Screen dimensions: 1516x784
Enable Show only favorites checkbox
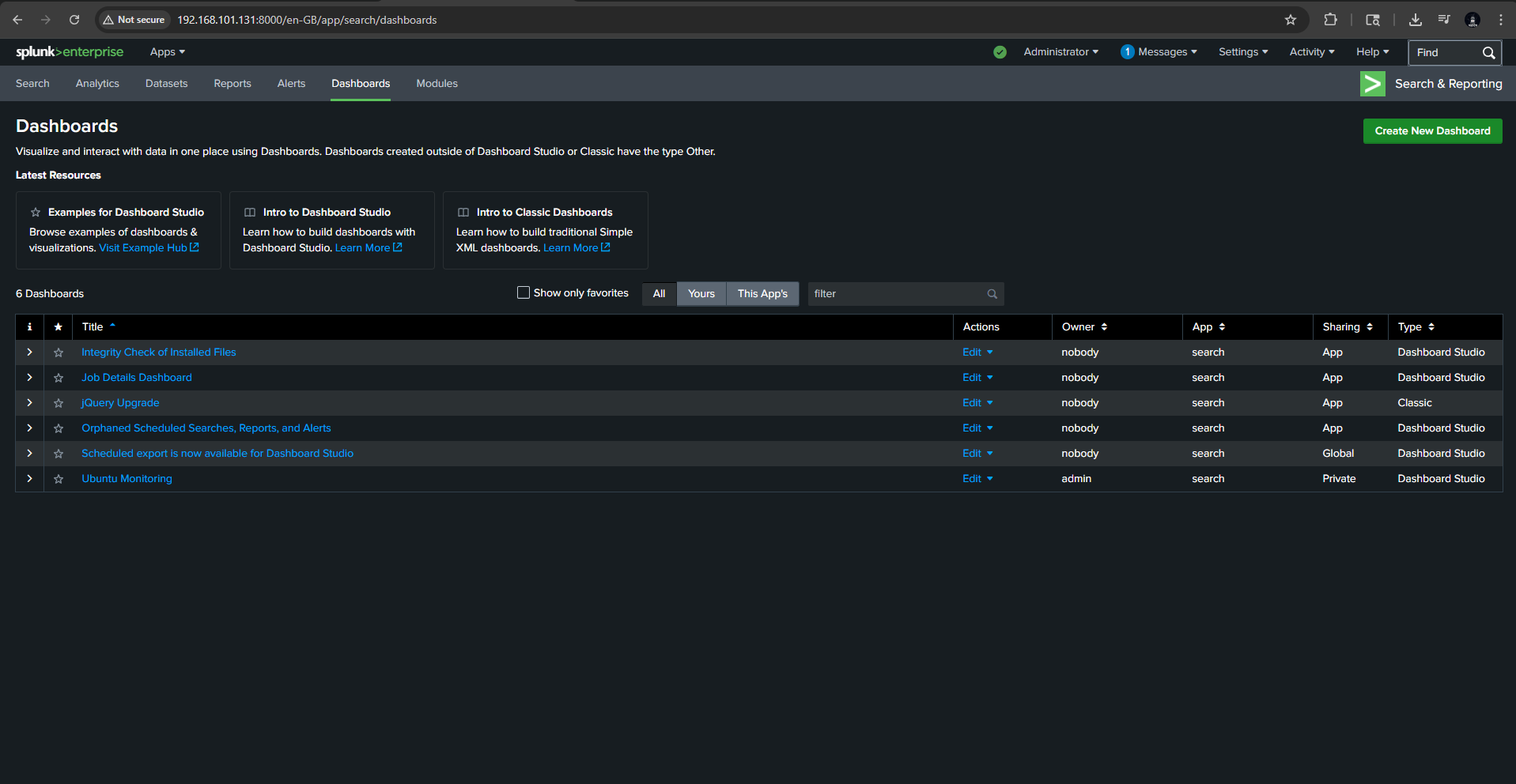point(524,292)
